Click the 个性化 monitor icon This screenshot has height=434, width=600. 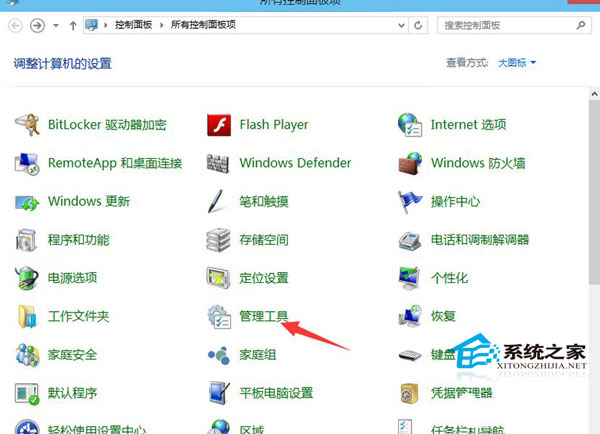pos(410,278)
